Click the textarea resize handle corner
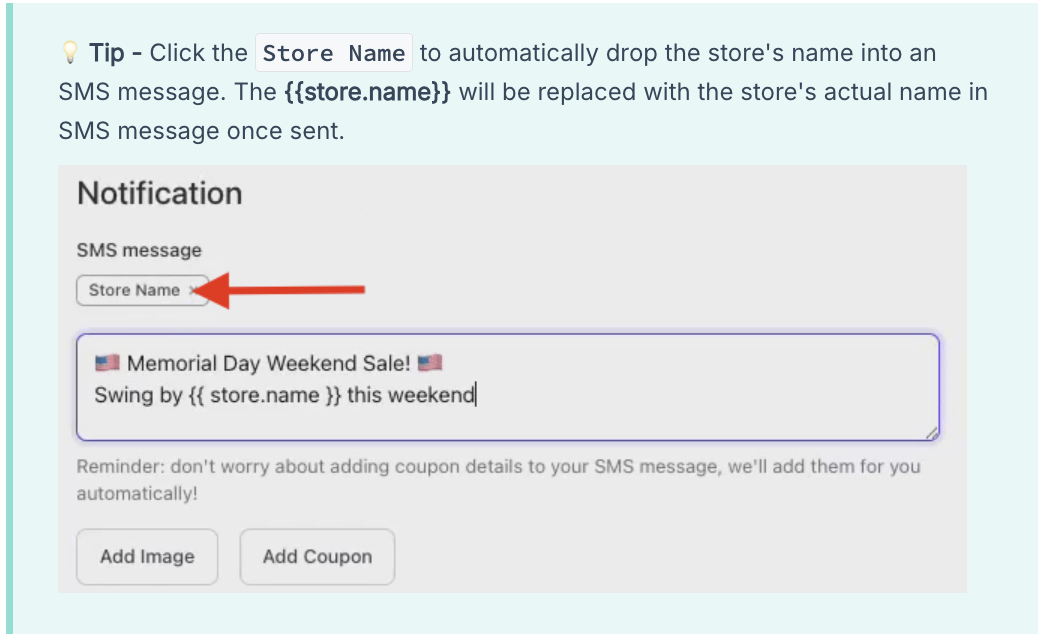The width and height of the screenshot is (1044, 640). click(931, 433)
